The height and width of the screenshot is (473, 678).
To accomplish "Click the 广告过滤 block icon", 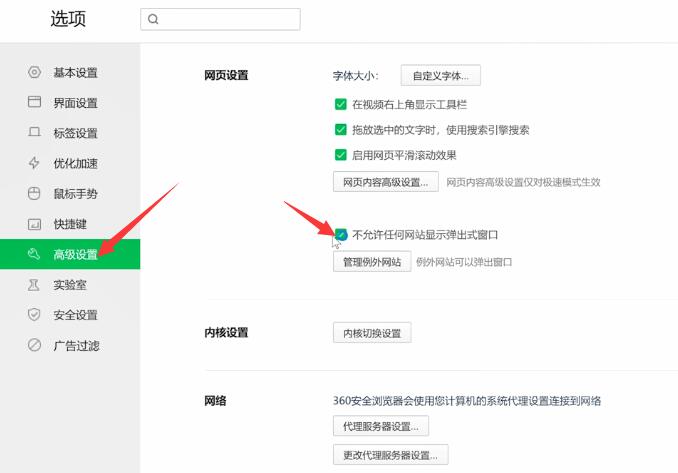I will (x=34, y=345).
